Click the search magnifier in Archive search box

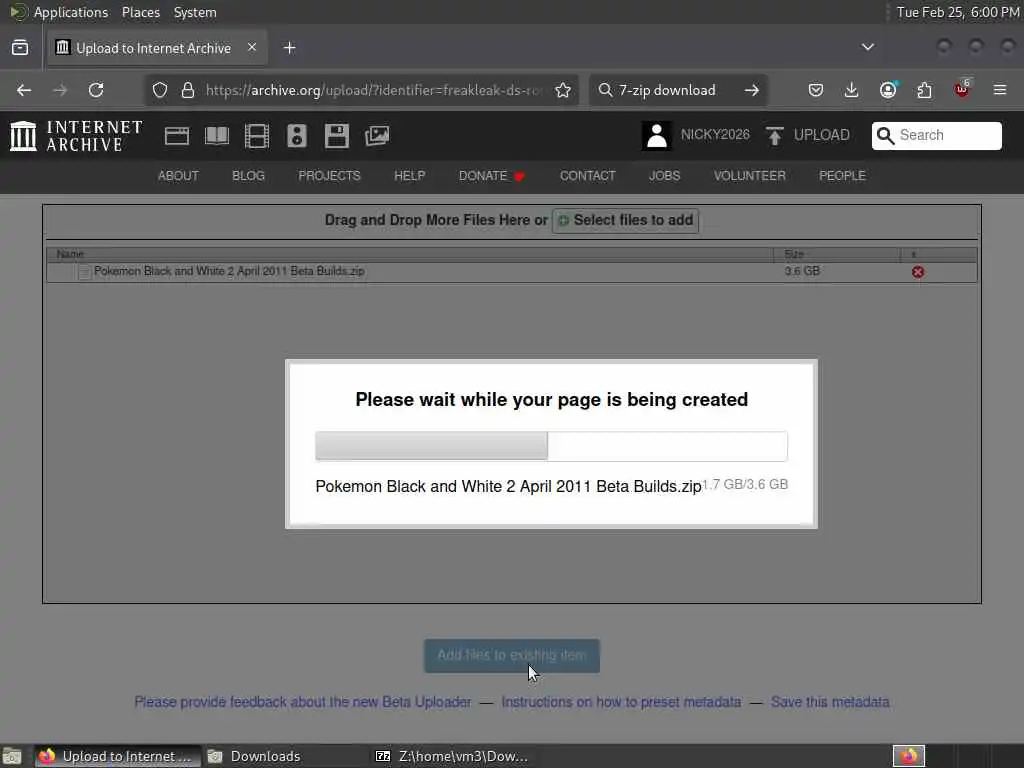click(886, 135)
